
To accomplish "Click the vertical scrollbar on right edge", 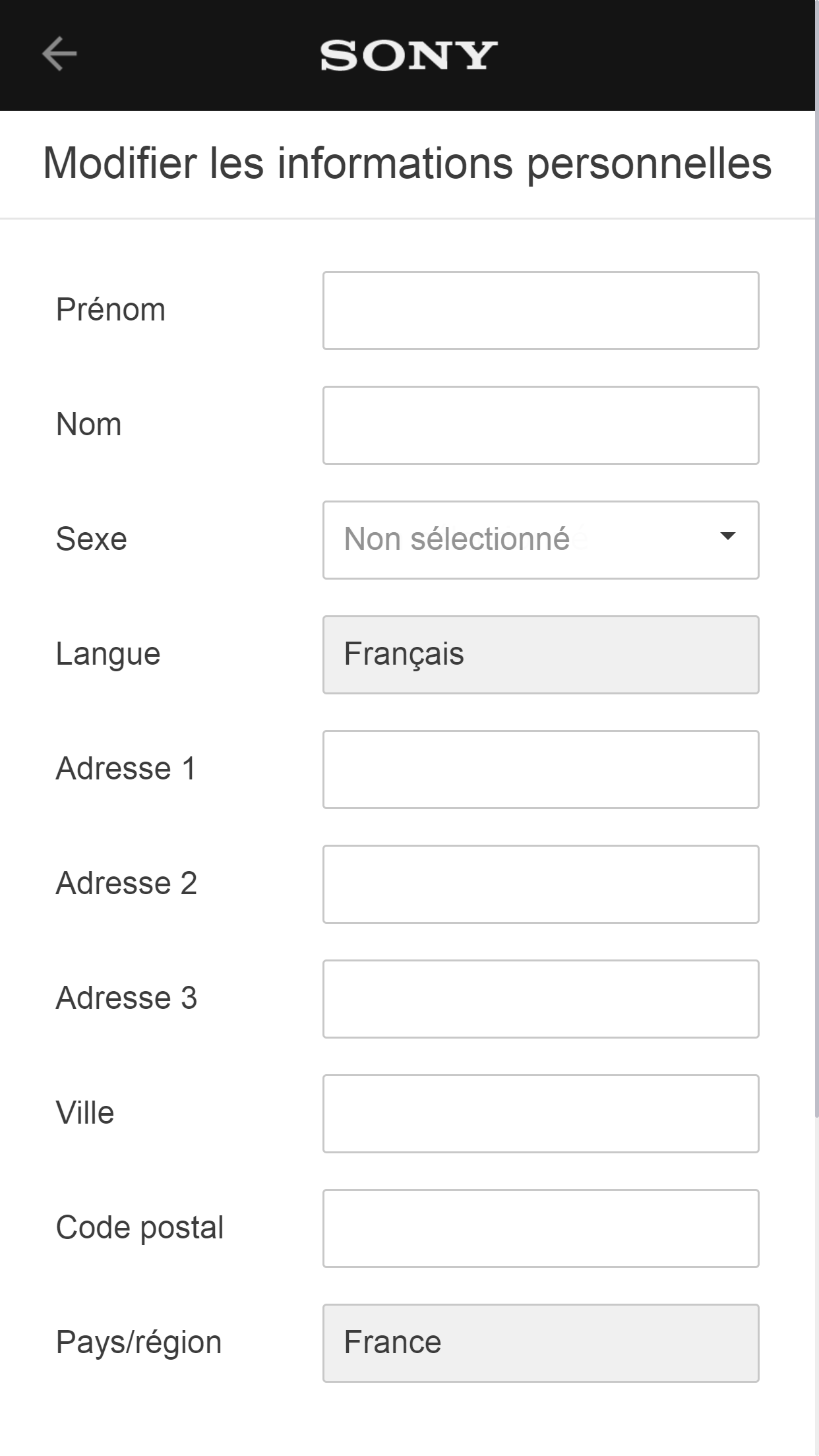I will 816,659.
